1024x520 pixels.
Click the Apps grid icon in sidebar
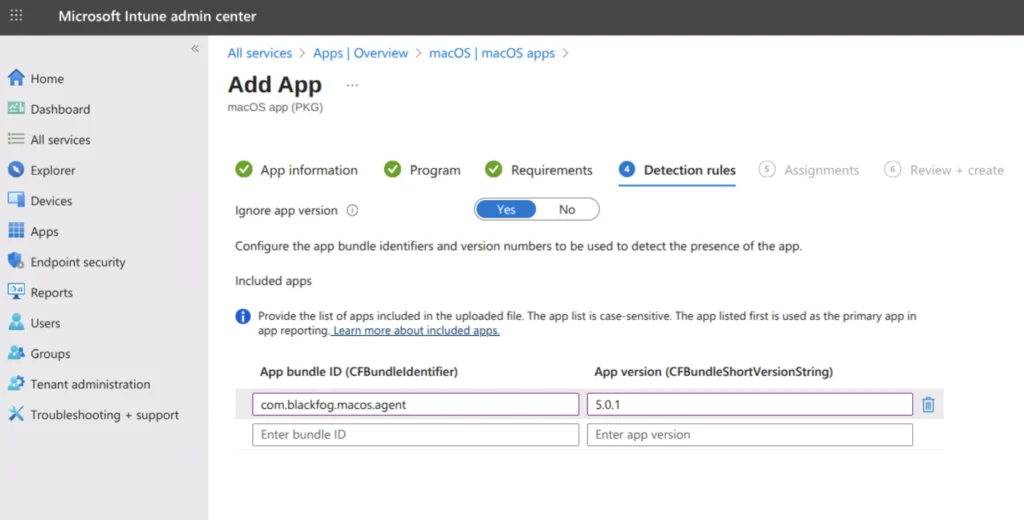point(16,231)
